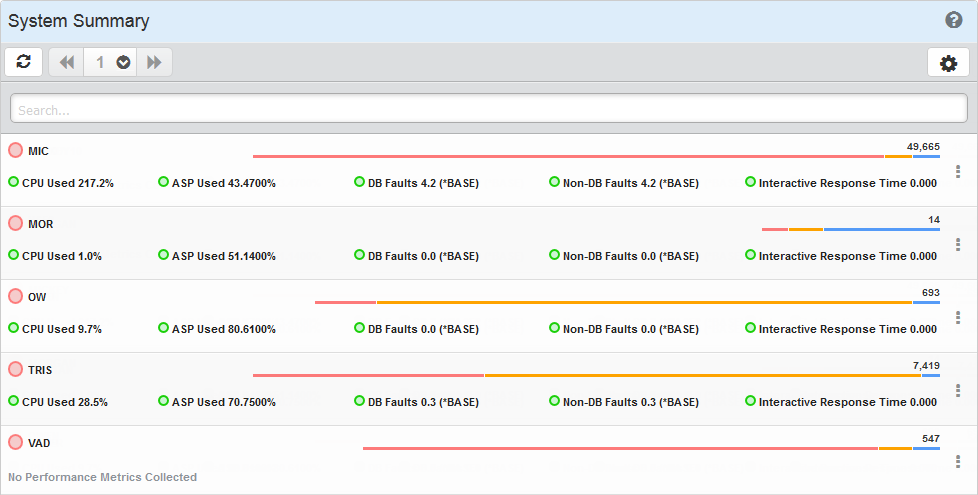The height and width of the screenshot is (495, 978).
Task: Click the MIC system status circle
Action: coord(15,150)
